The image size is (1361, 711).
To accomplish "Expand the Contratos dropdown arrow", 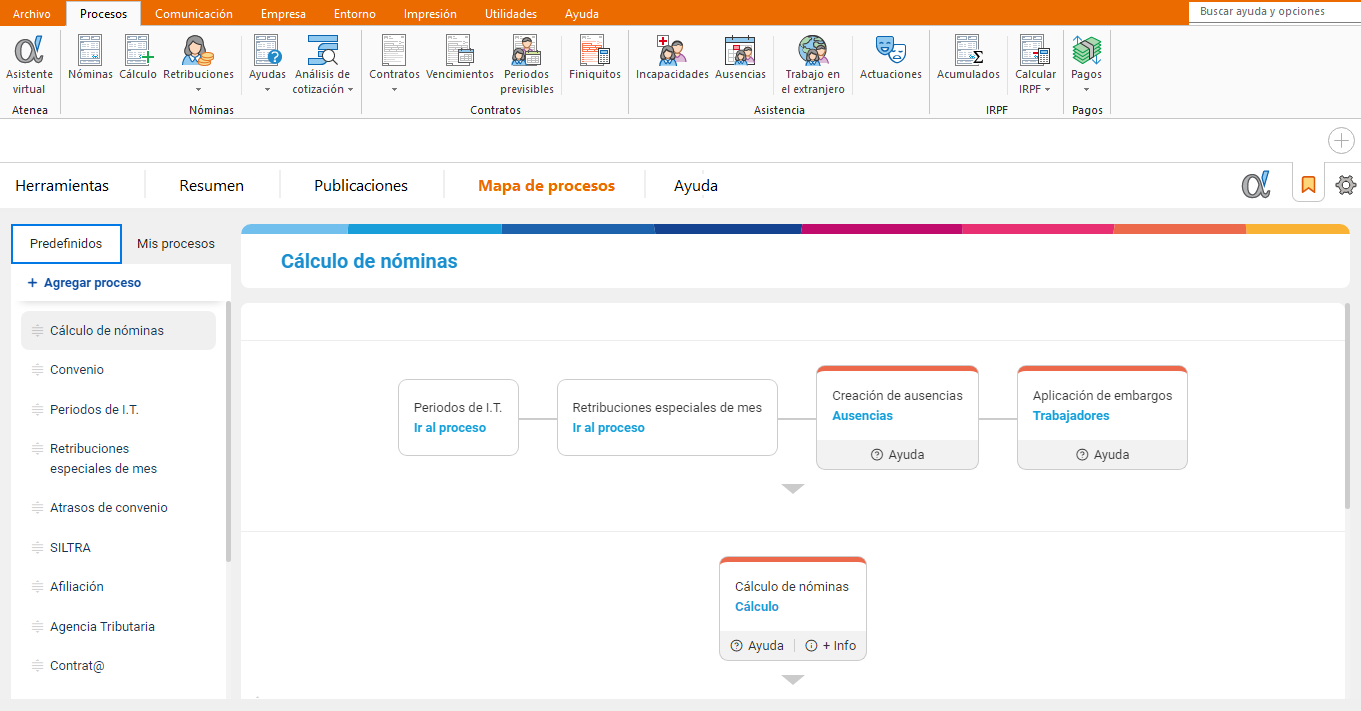I will coord(394,90).
